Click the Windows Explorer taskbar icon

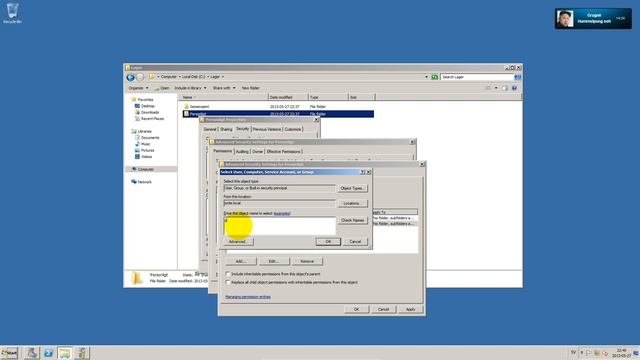tap(65, 353)
